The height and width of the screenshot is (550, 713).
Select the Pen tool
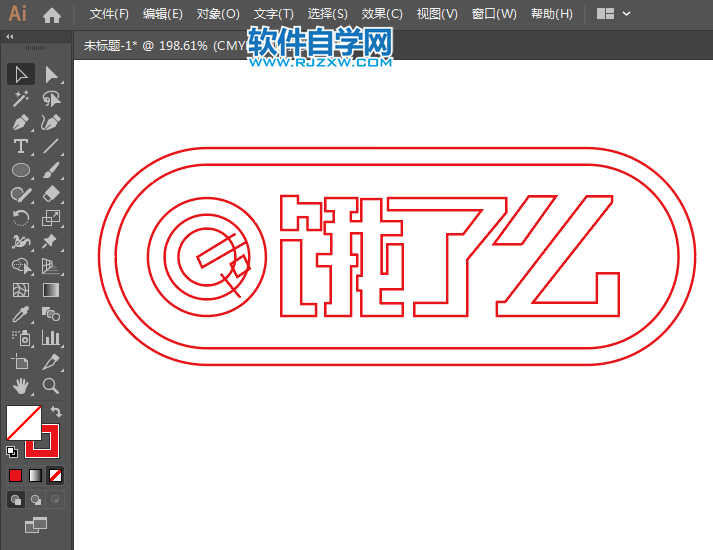[x=20, y=122]
